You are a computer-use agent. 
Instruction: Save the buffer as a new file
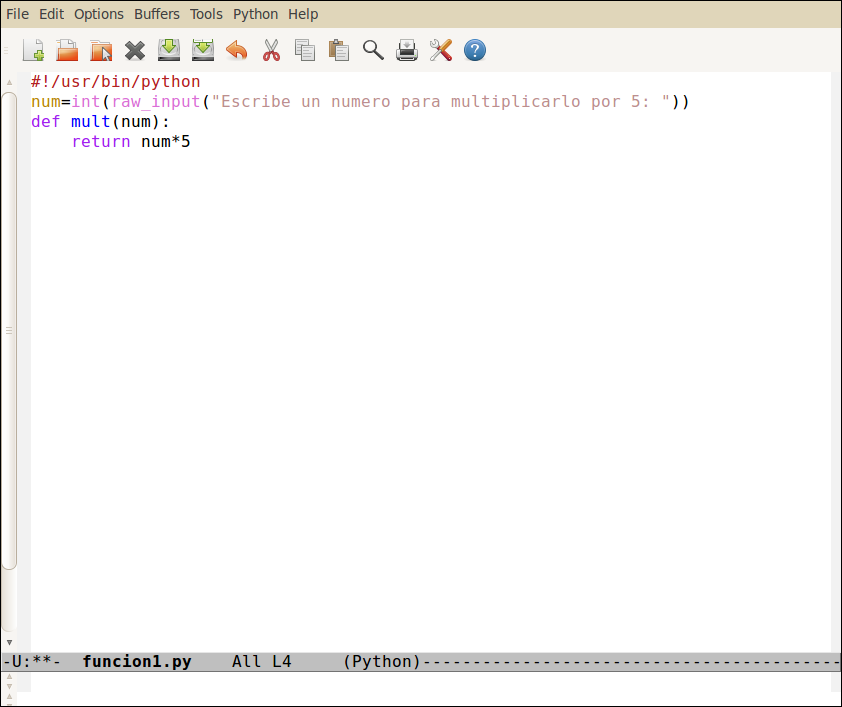(x=203, y=49)
